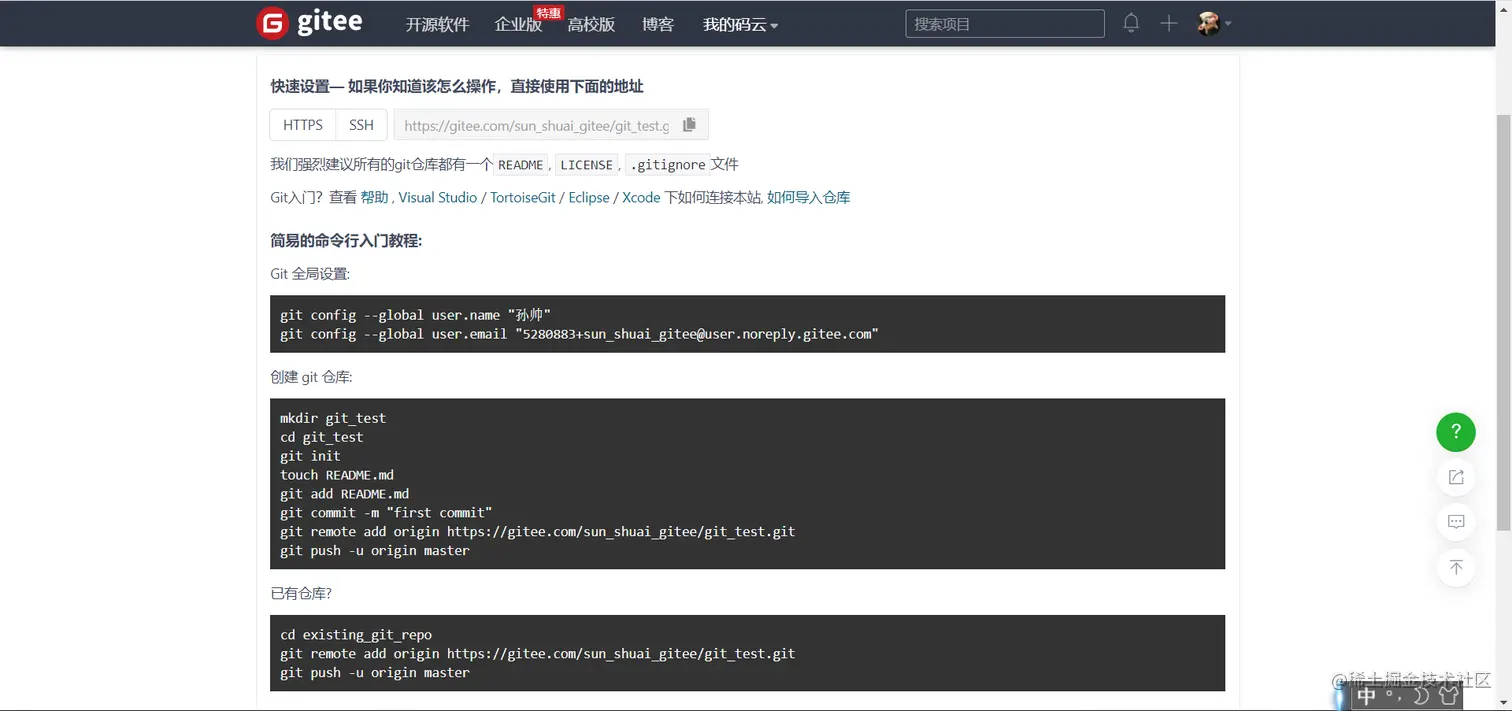Click the git add README.md line
This screenshot has width=1512, height=711.
pyautogui.click(x=345, y=494)
